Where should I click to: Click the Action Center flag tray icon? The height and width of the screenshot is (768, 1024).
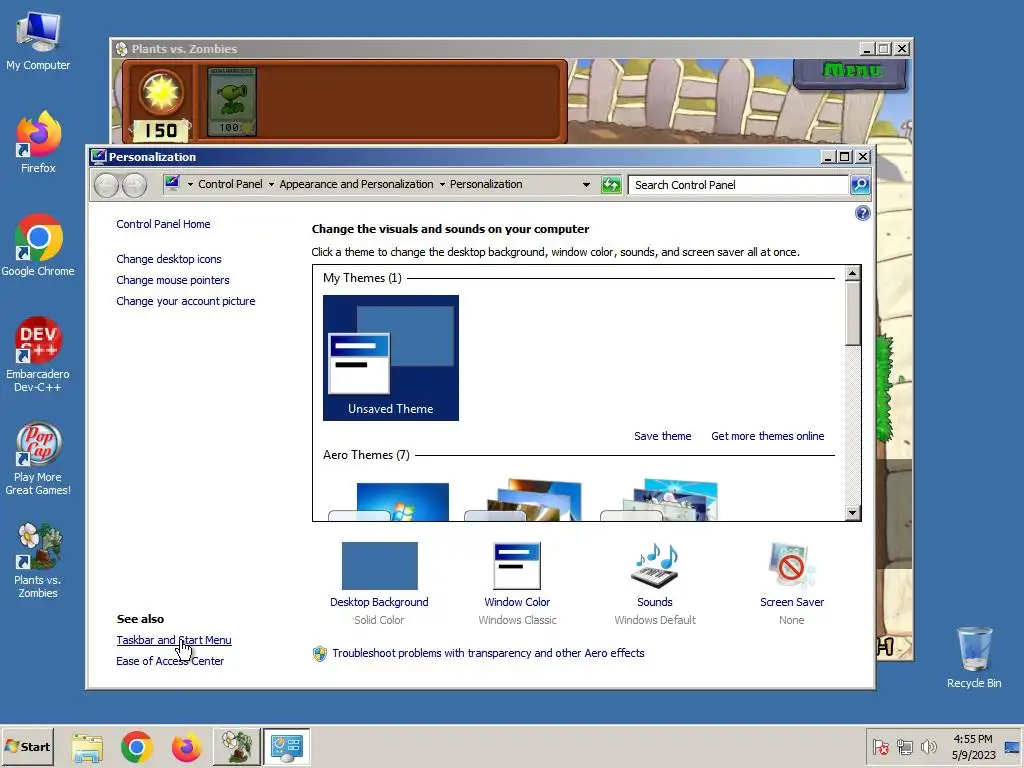(880, 747)
